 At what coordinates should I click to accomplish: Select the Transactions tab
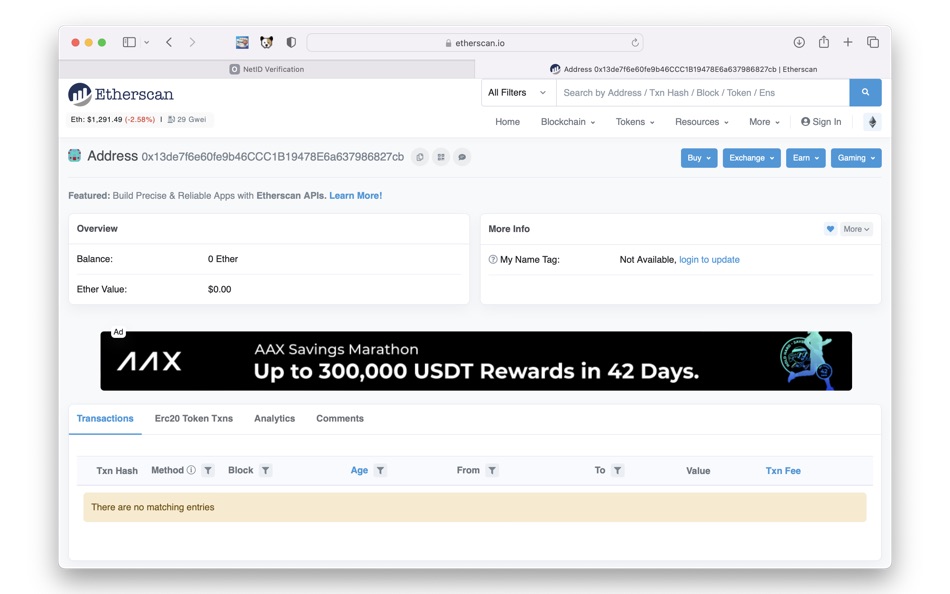tap(105, 419)
